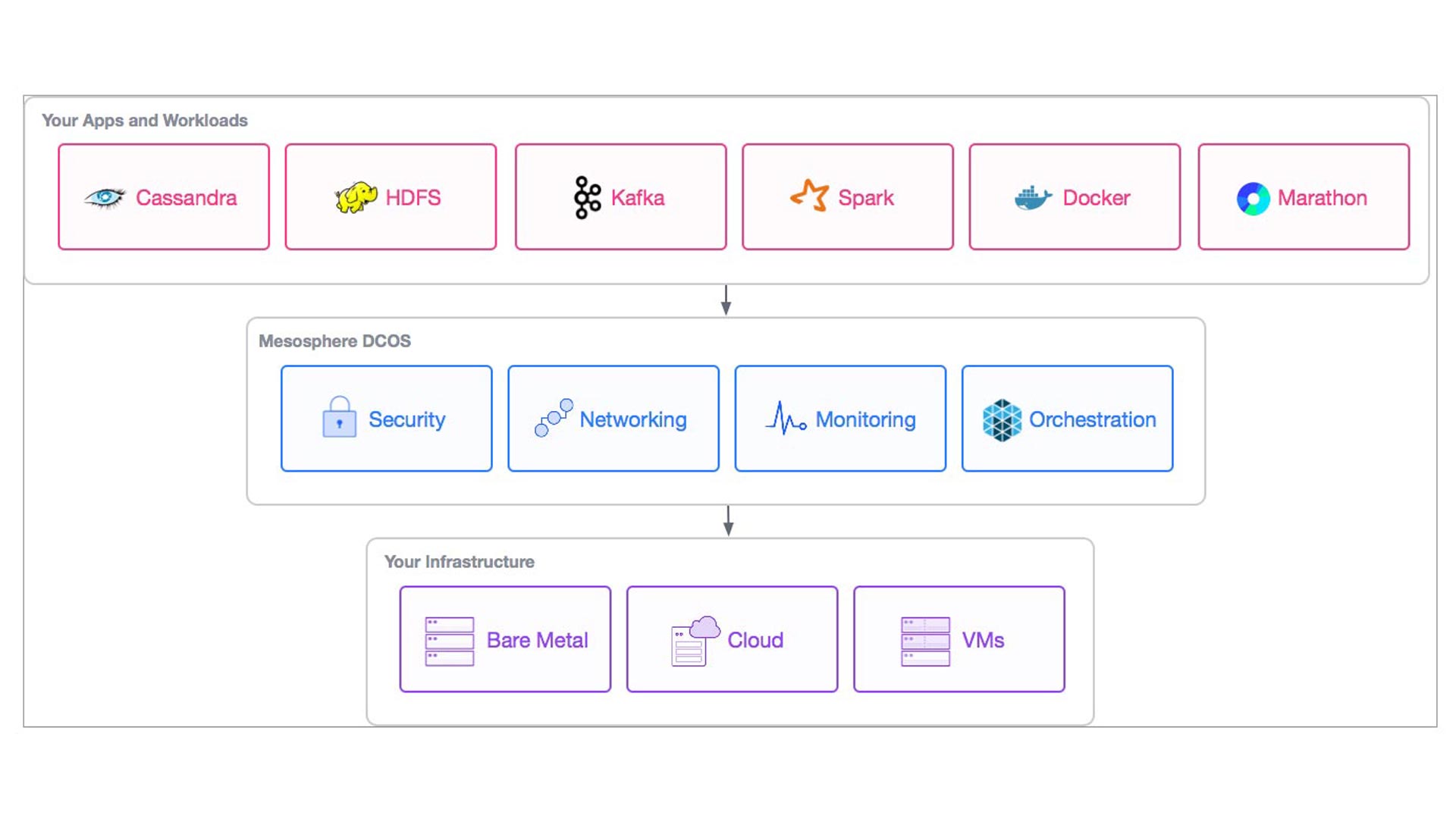The height and width of the screenshot is (819, 1456).
Task: Click the Docker workload button
Action: tap(1074, 196)
